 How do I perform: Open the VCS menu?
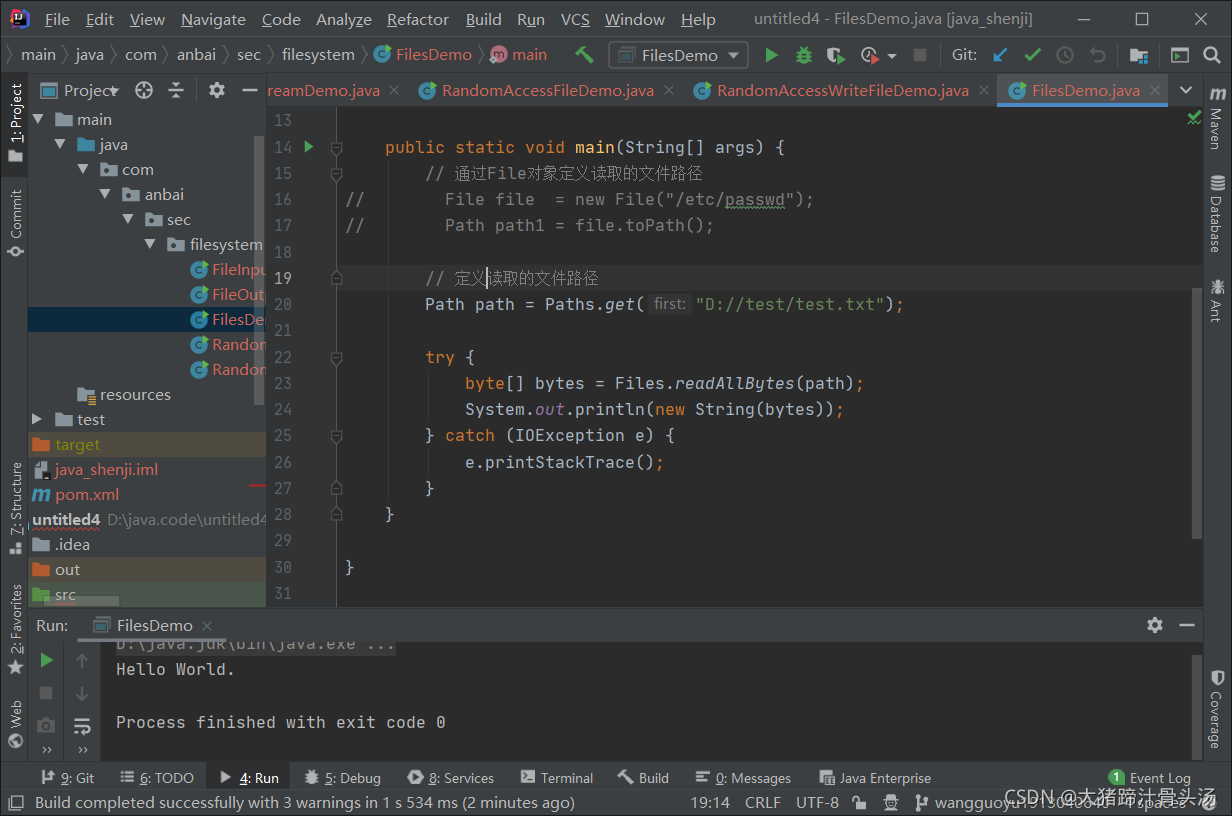[x=575, y=19]
